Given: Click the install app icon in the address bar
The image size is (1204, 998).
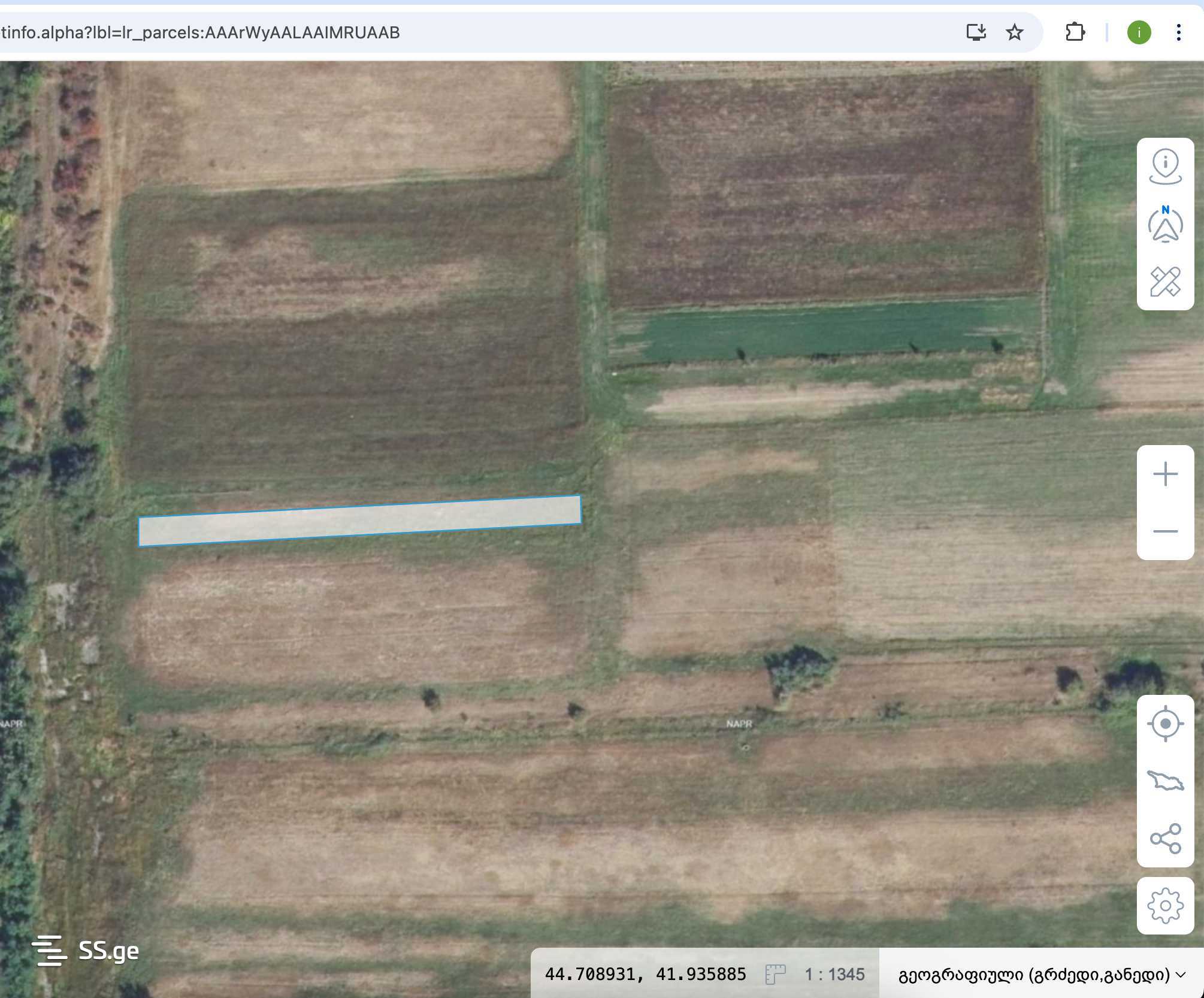Looking at the screenshot, I should (976, 32).
